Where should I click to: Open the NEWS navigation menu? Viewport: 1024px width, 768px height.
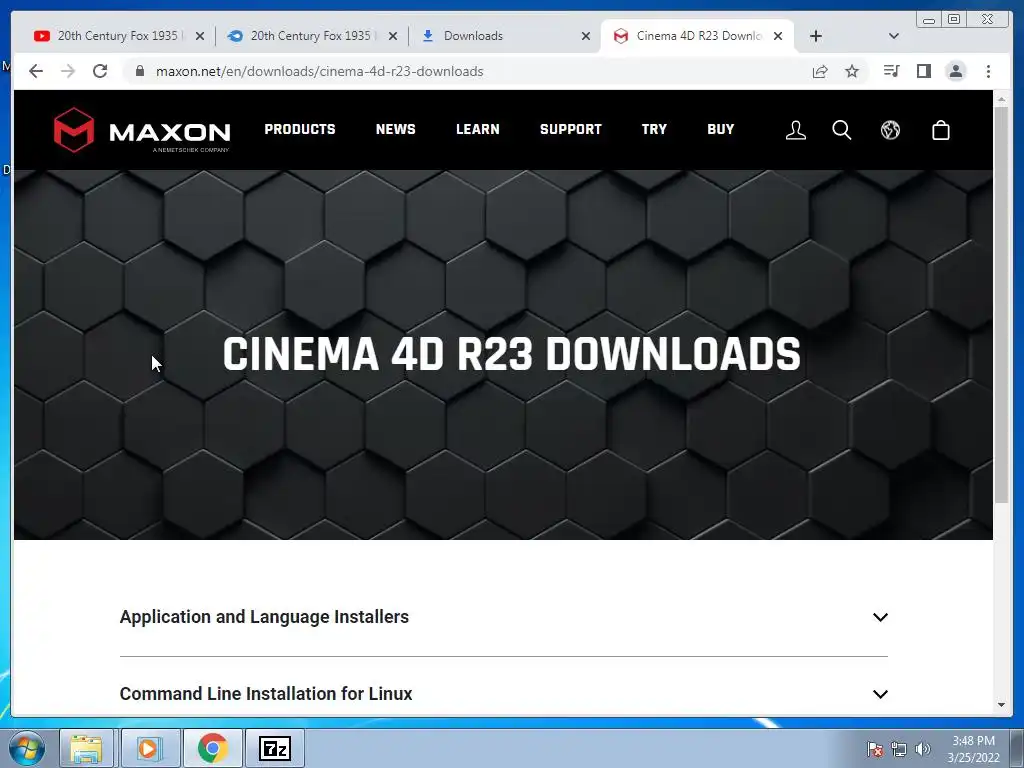396,129
